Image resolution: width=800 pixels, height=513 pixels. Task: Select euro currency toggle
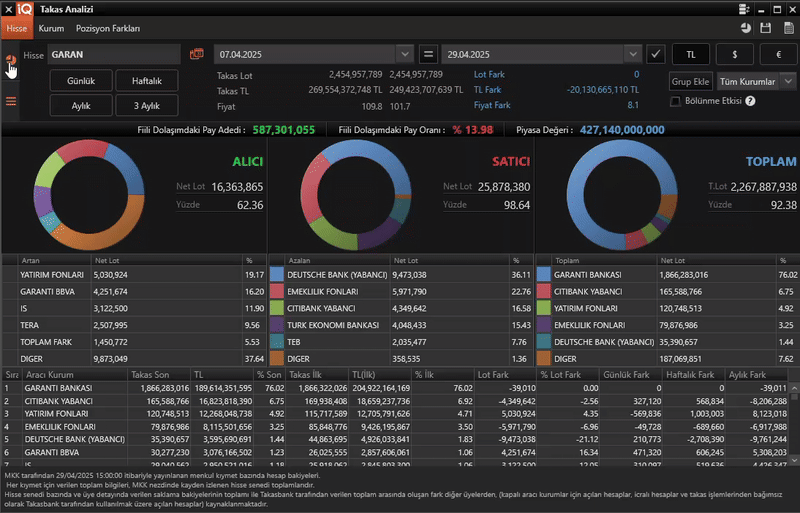coord(779,54)
